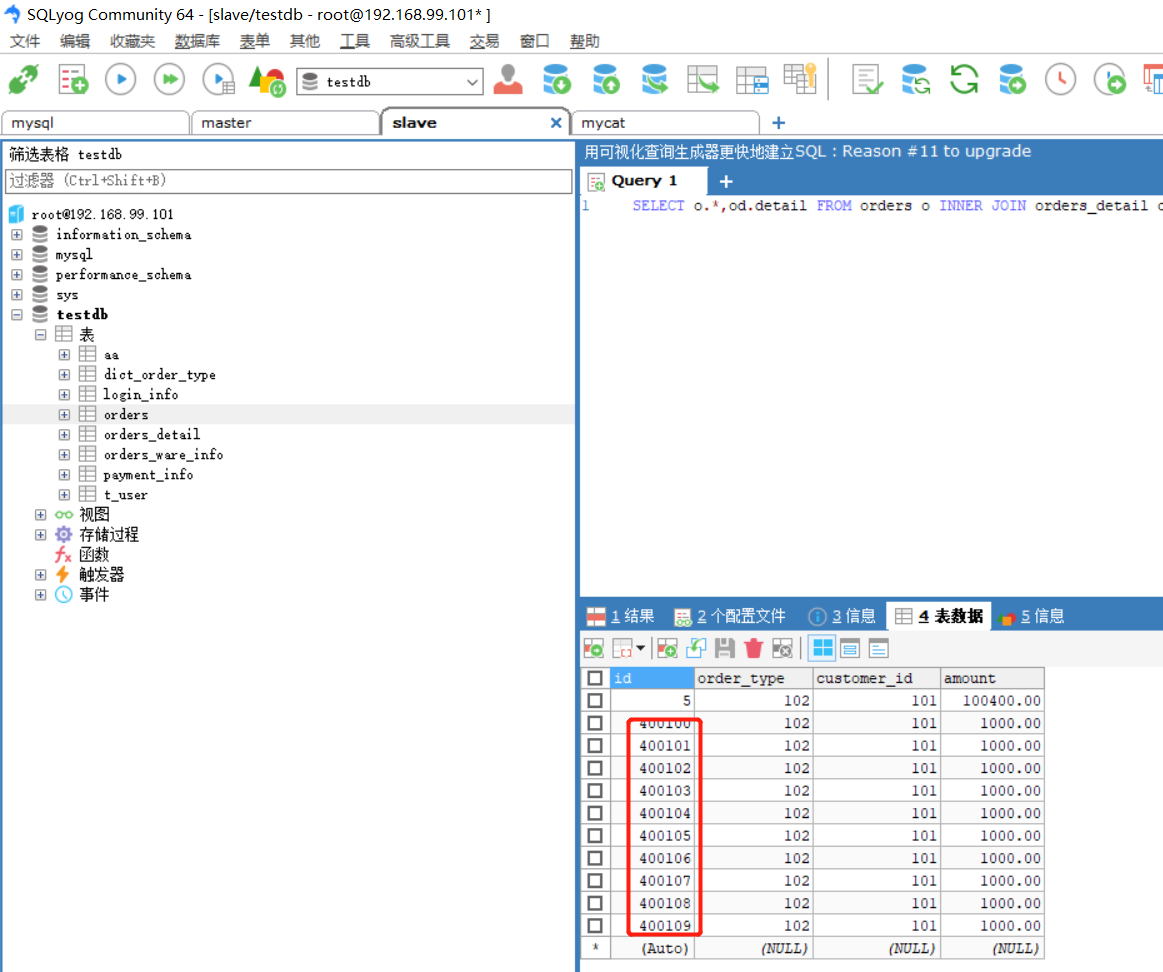Expand the orders table node

pos(65,415)
